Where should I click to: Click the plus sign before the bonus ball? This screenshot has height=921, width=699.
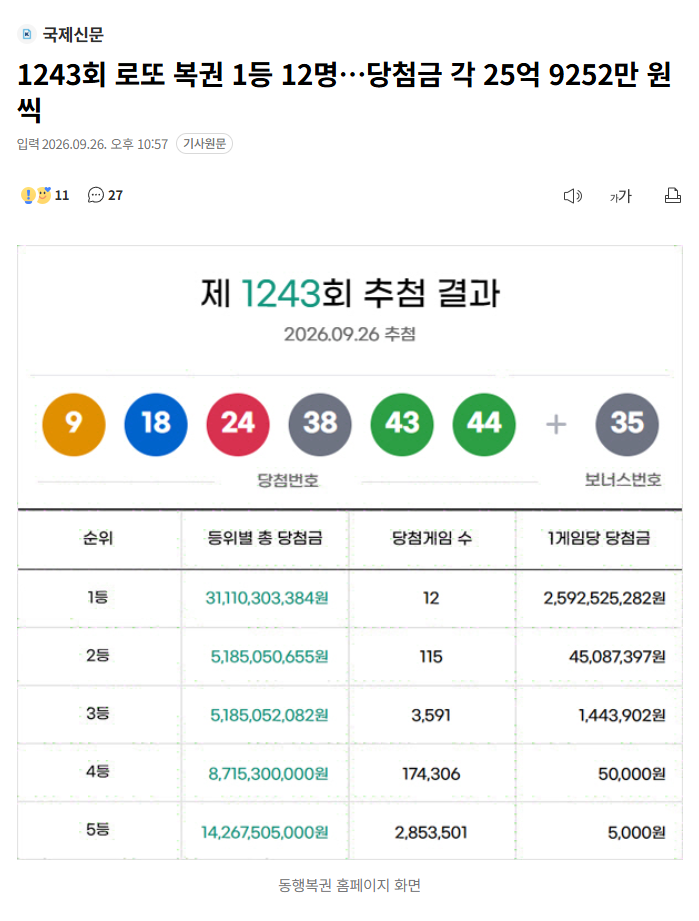pyautogui.click(x=556, y=424)
